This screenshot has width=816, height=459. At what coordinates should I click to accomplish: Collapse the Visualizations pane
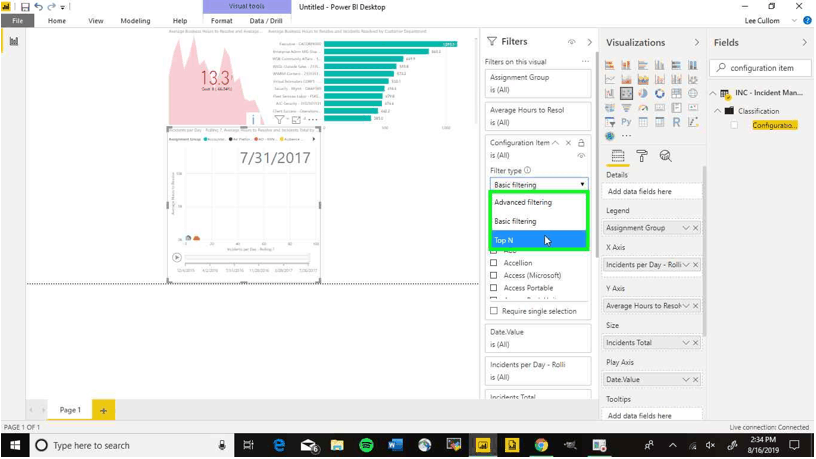click(x=697, y=43)
